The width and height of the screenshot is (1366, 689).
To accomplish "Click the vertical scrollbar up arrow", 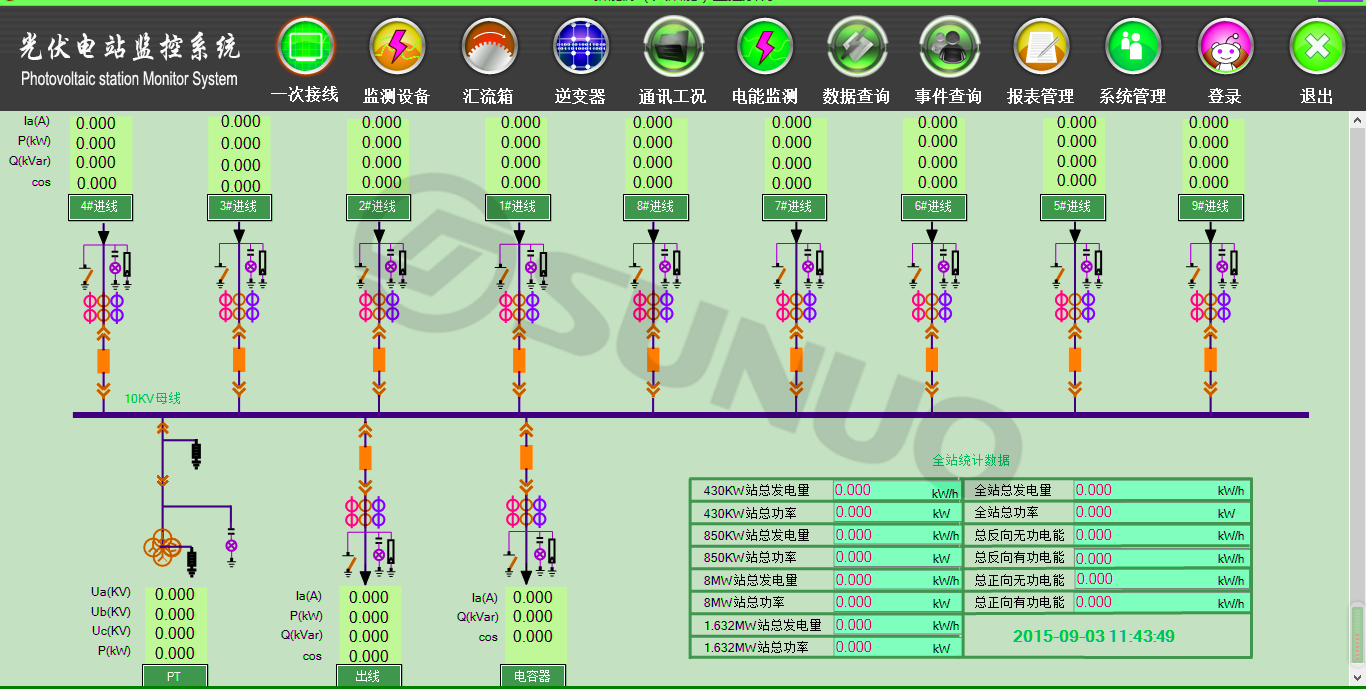I will click(1357, 121).
